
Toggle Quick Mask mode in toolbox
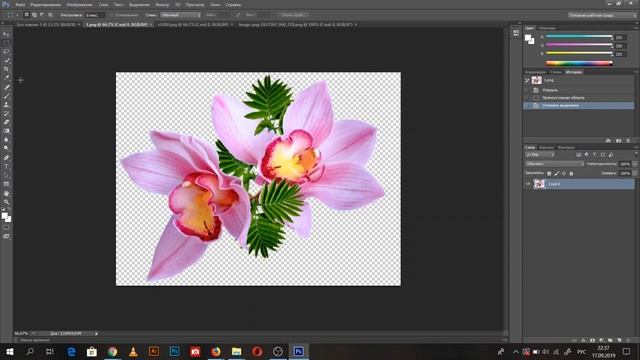pos(6,228)
